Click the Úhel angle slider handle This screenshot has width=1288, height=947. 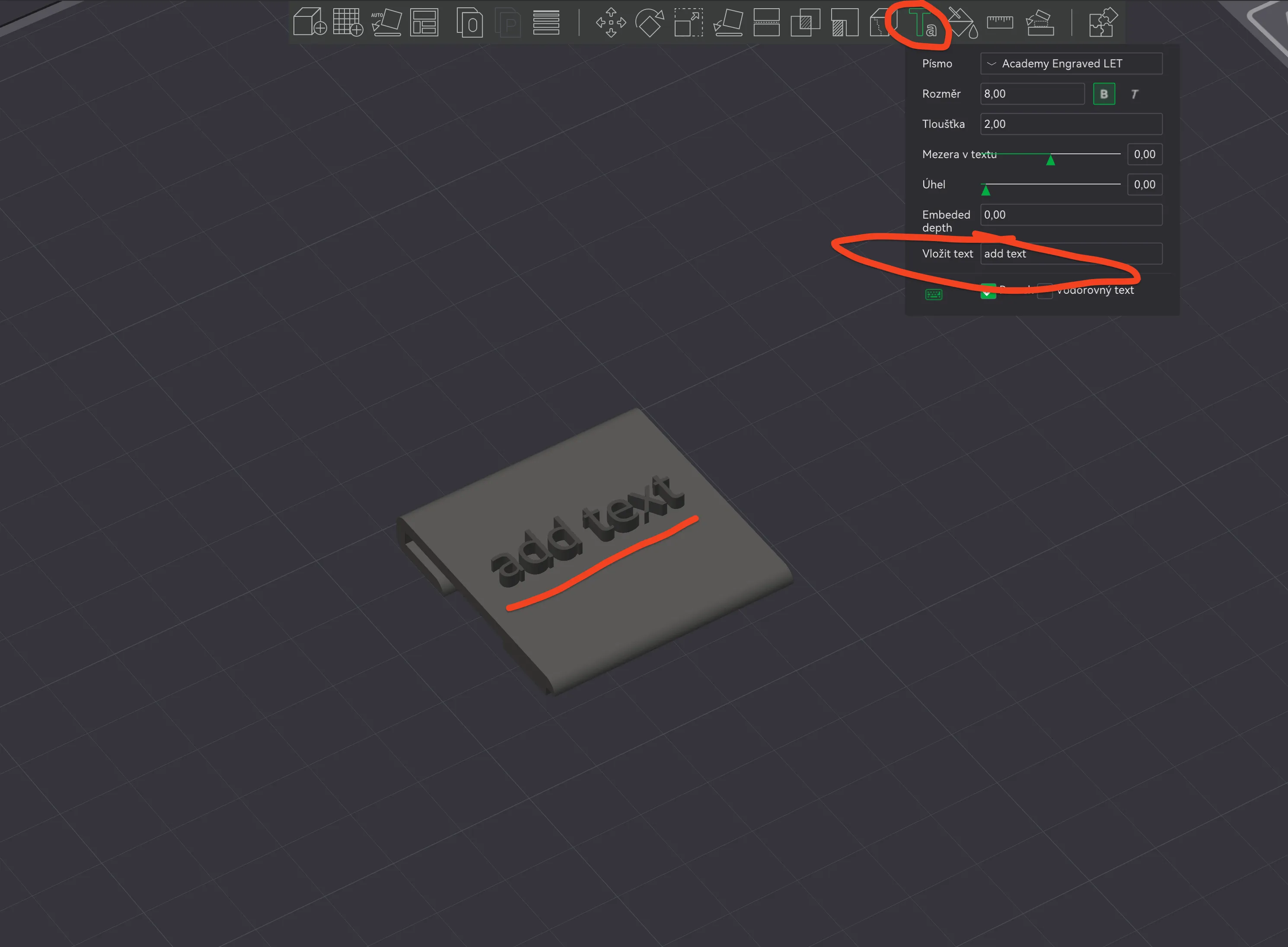tap(986, 191)
